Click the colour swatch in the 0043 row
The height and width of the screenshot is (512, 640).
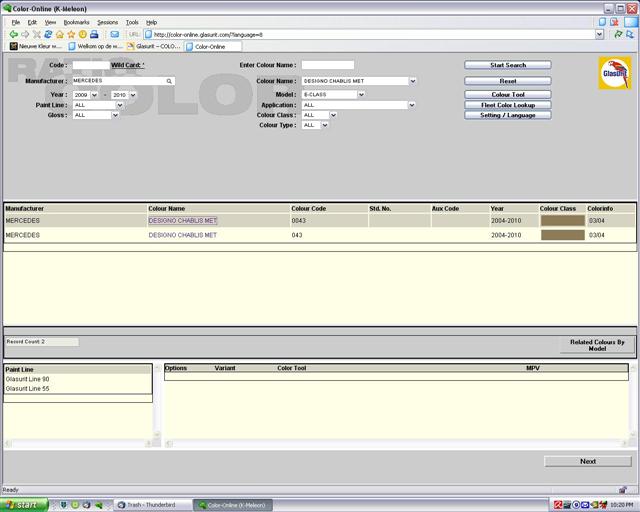pos(562,221)
